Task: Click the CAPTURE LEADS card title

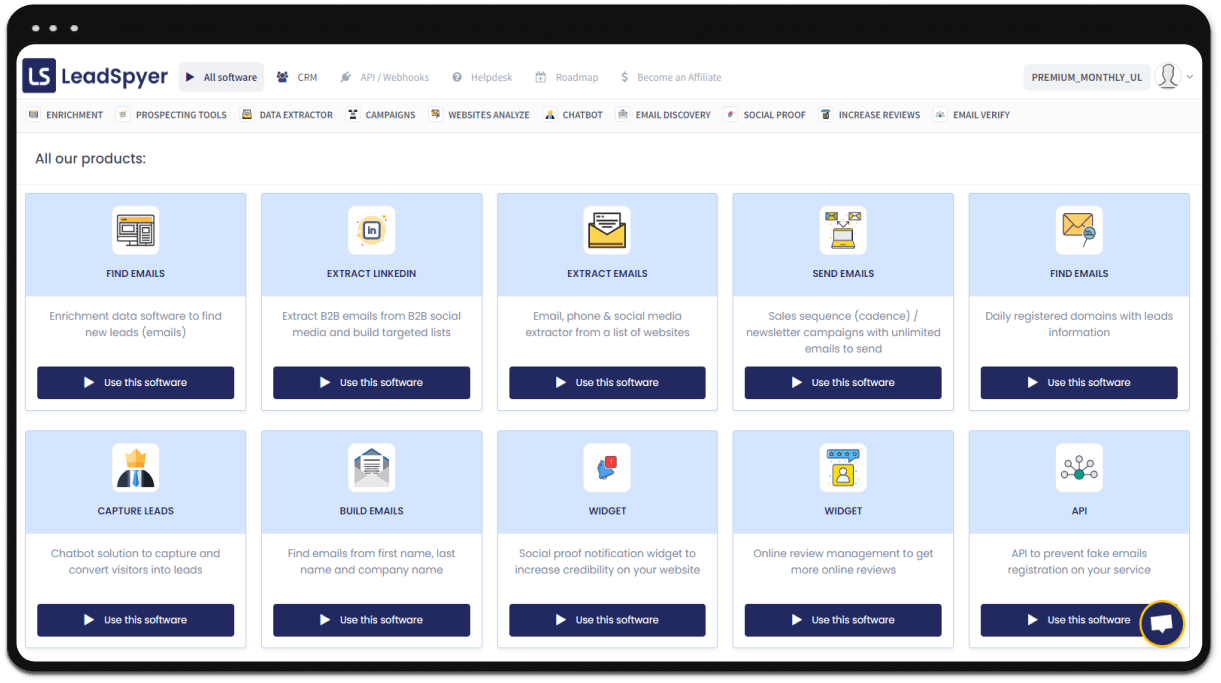Action: point(136,511)
